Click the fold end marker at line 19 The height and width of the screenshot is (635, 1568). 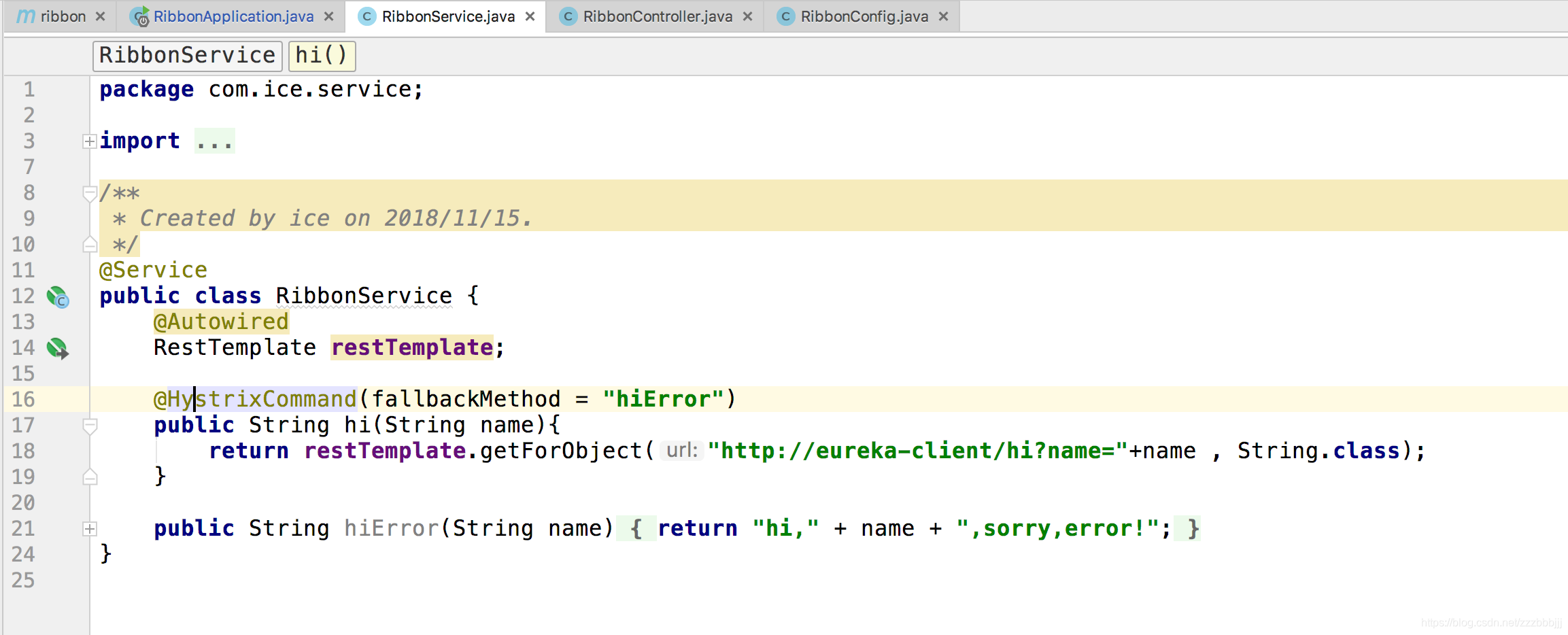[89, 477]
